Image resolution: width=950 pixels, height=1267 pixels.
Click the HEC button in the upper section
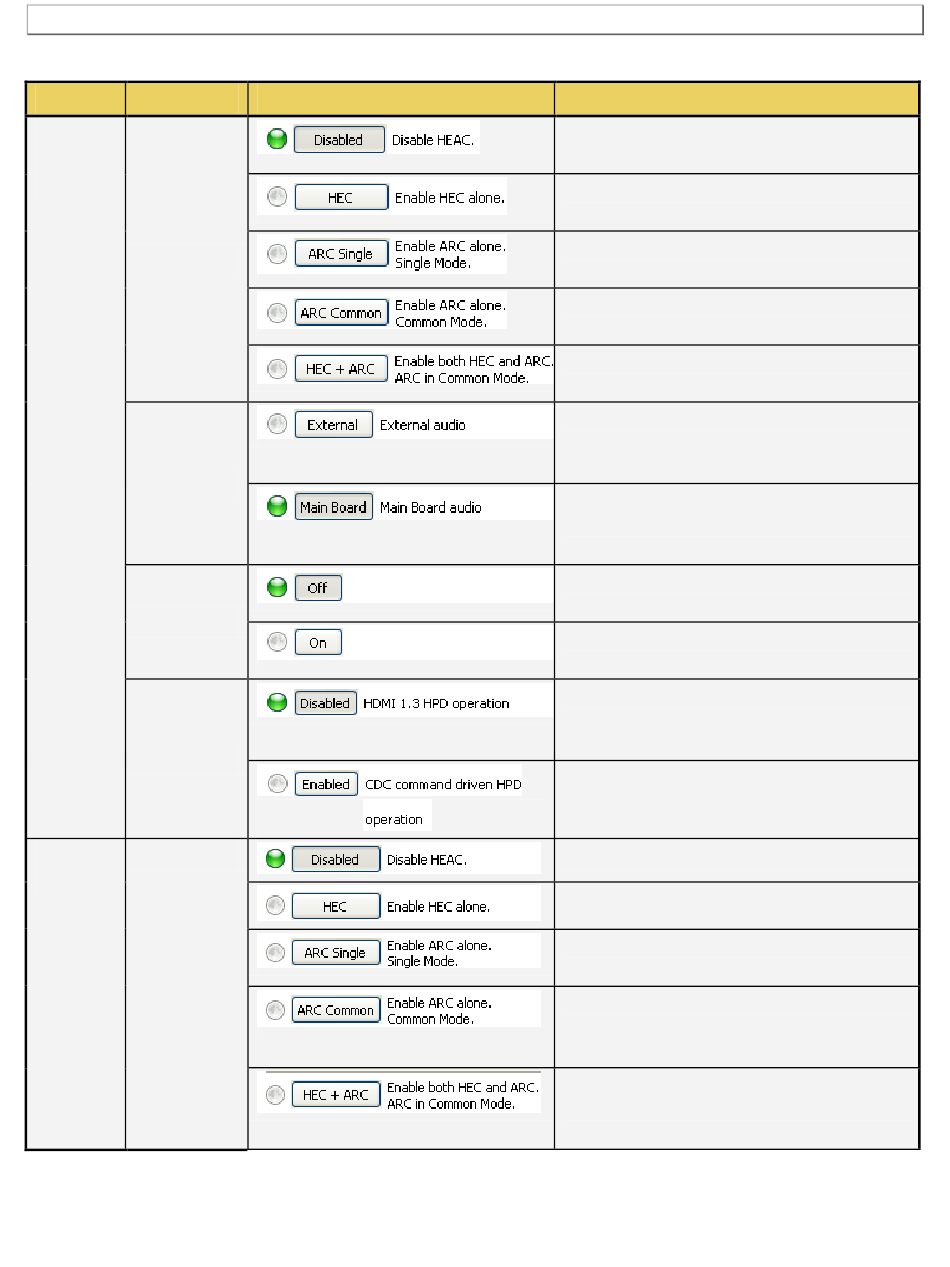pos(340,198)
